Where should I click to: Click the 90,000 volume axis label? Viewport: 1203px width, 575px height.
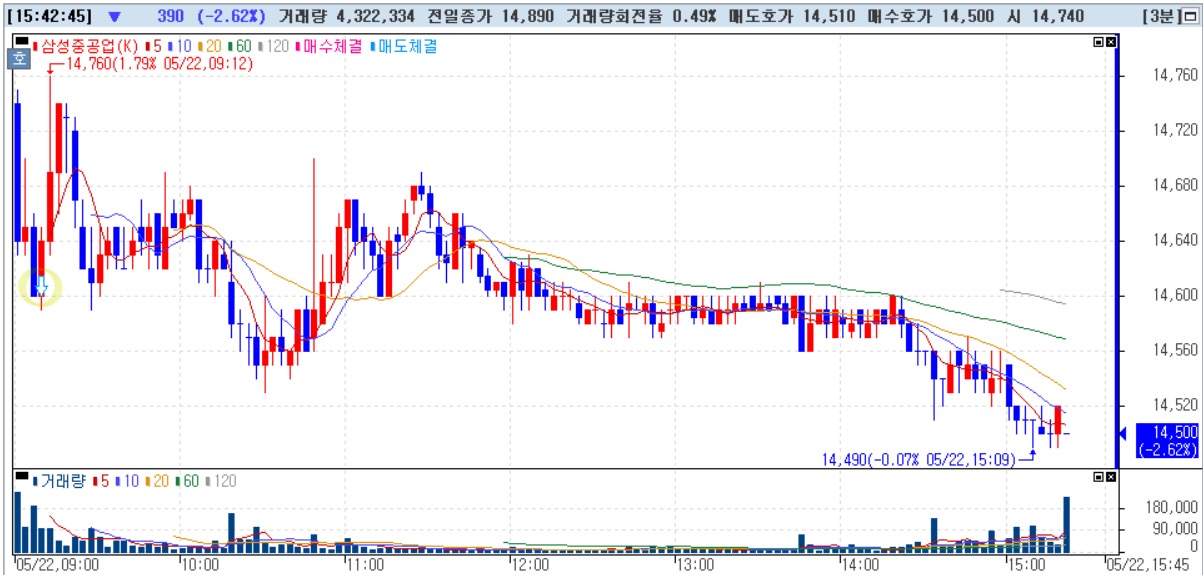(x=1174, y=528)
